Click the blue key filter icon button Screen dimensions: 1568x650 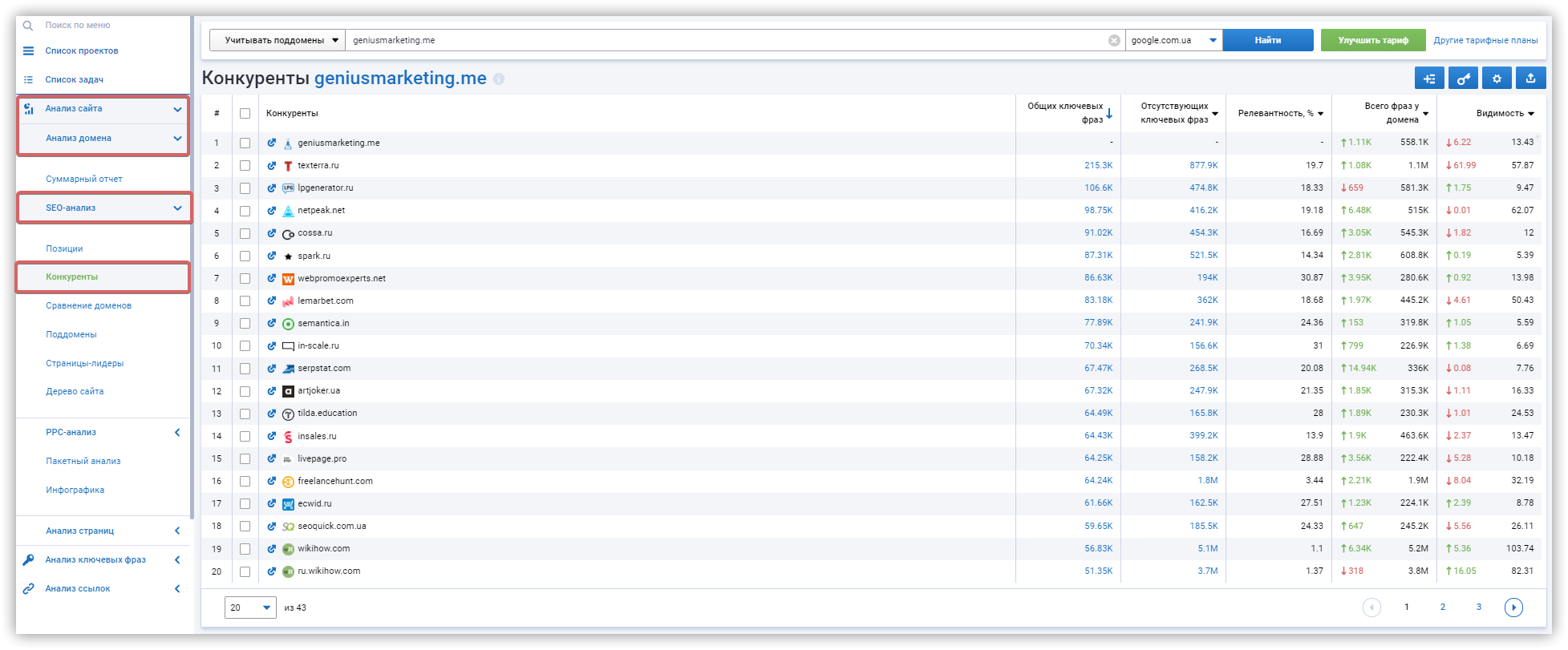(x=1464, y=79)
